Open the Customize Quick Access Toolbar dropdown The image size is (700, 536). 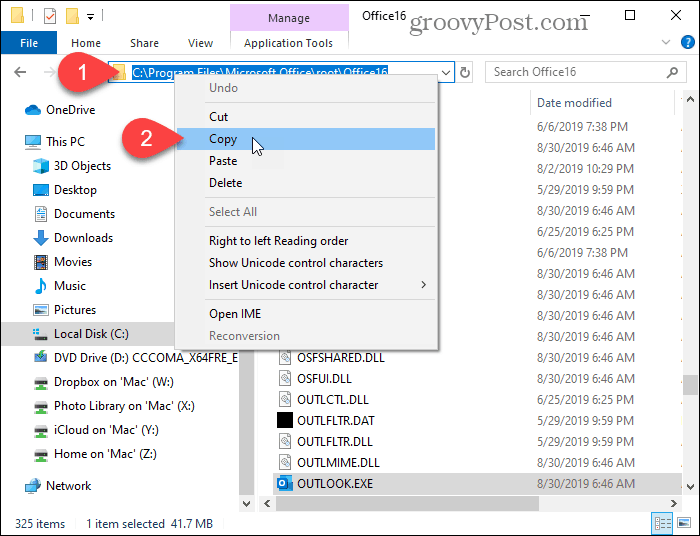90,17
